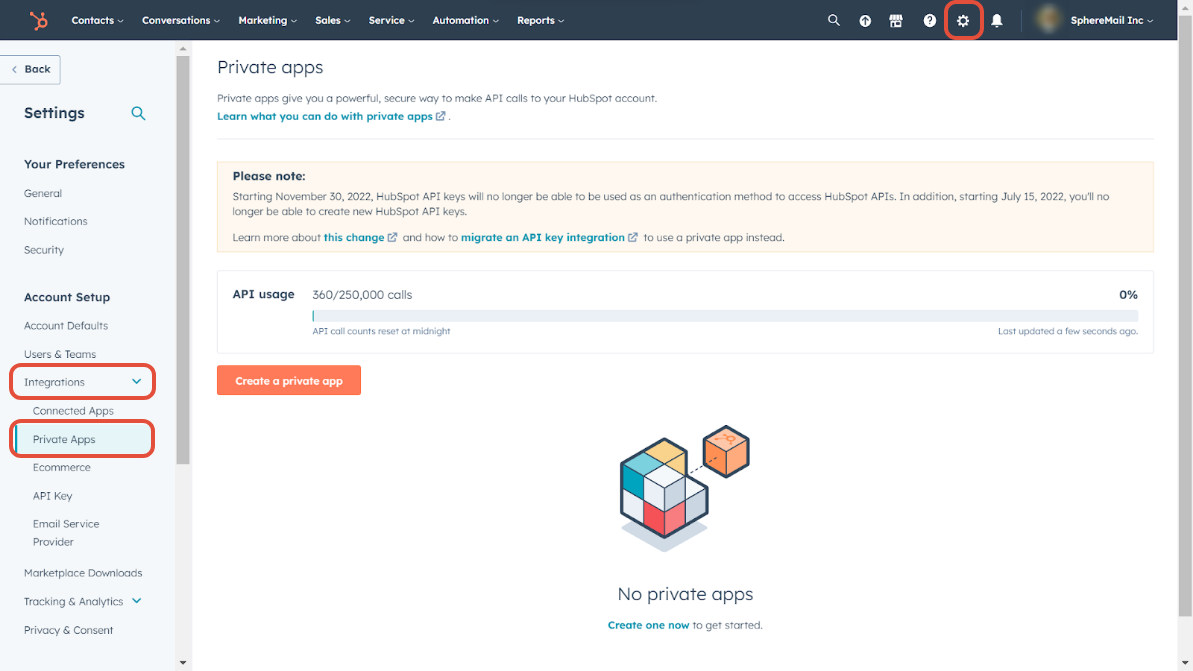Open Privacy & Consent settings
Viewport: 1193px width, 671px height.
tap(68, 630)
